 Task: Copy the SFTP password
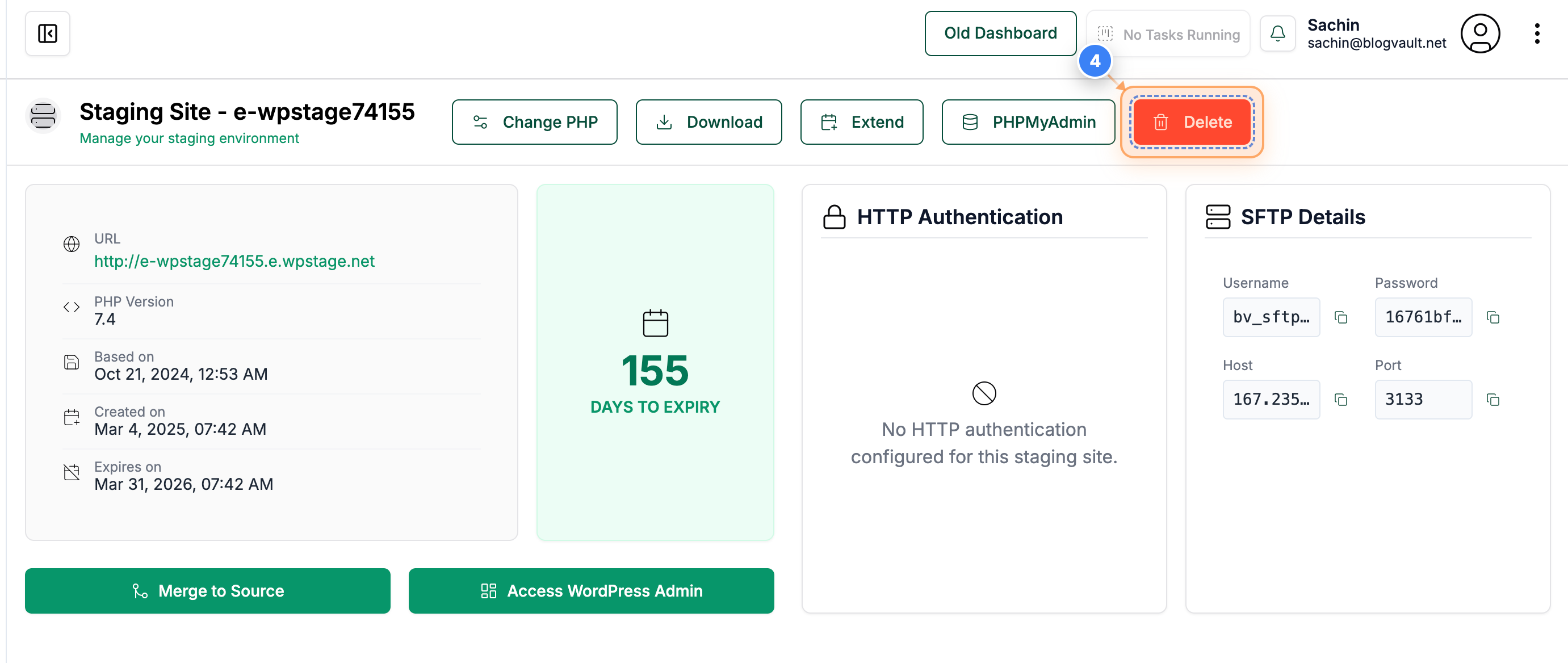coord(1493,317)
